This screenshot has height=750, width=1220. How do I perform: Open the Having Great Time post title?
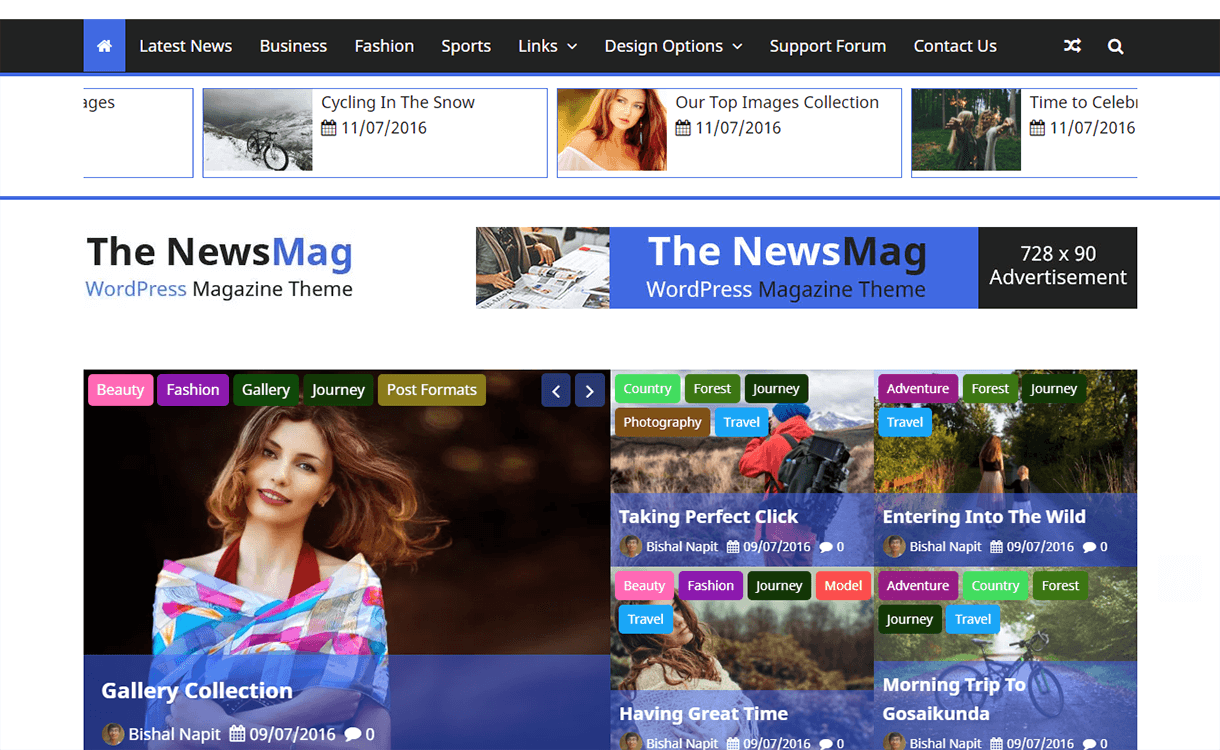pos(703,714)
